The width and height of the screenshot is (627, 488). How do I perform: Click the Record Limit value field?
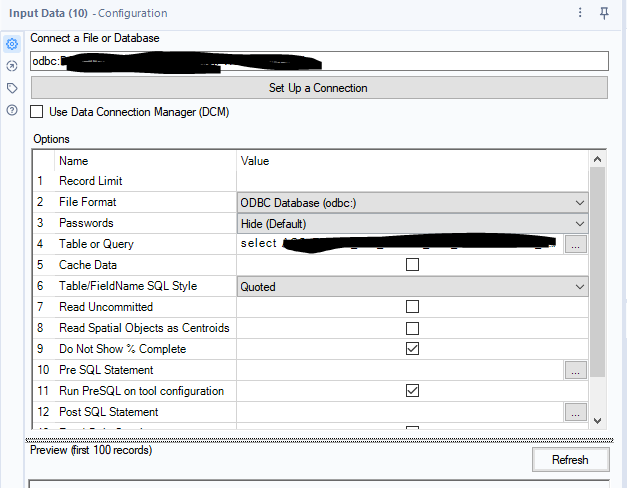point(410,181)
